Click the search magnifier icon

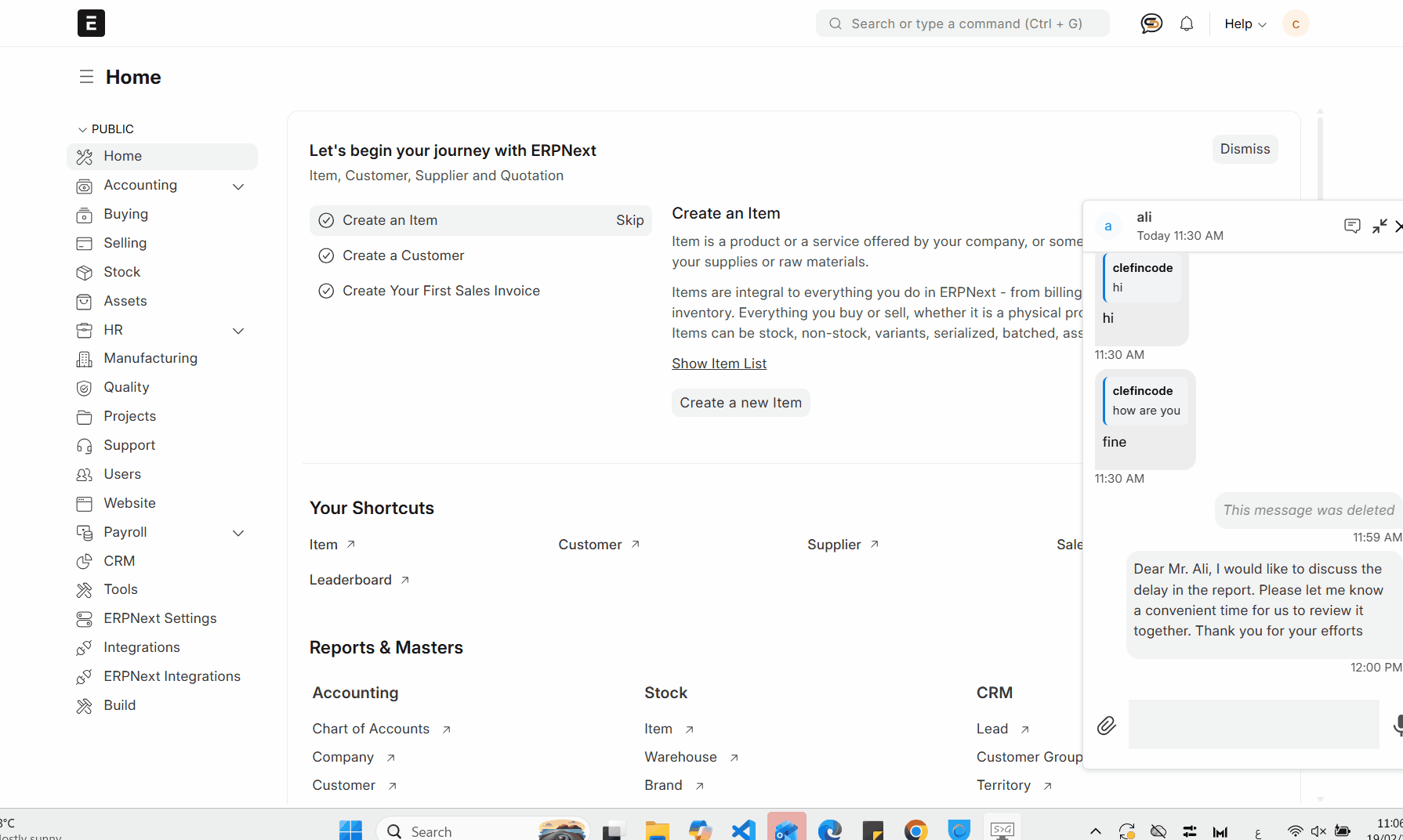pyautogui.click(x=835, y=23)
